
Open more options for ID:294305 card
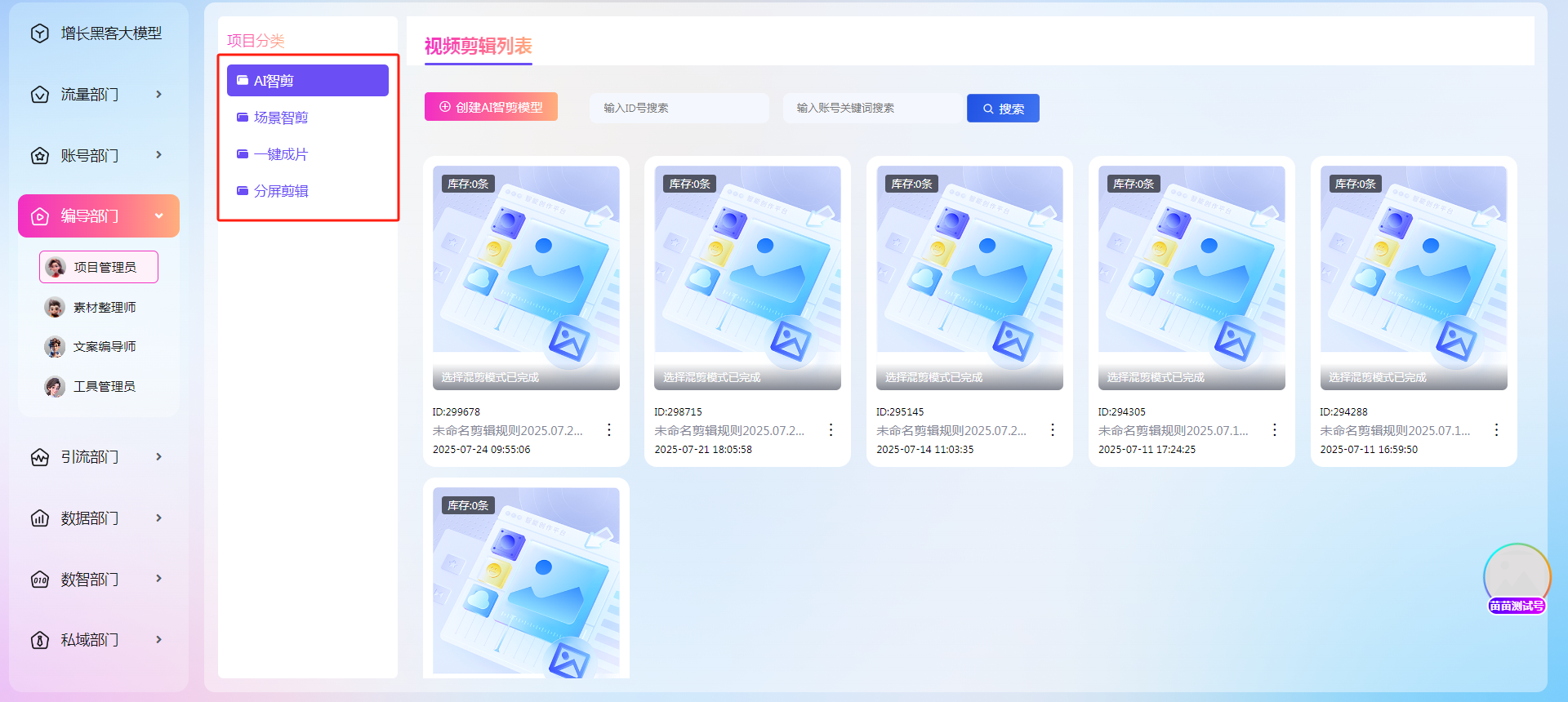pos(1275,430)
